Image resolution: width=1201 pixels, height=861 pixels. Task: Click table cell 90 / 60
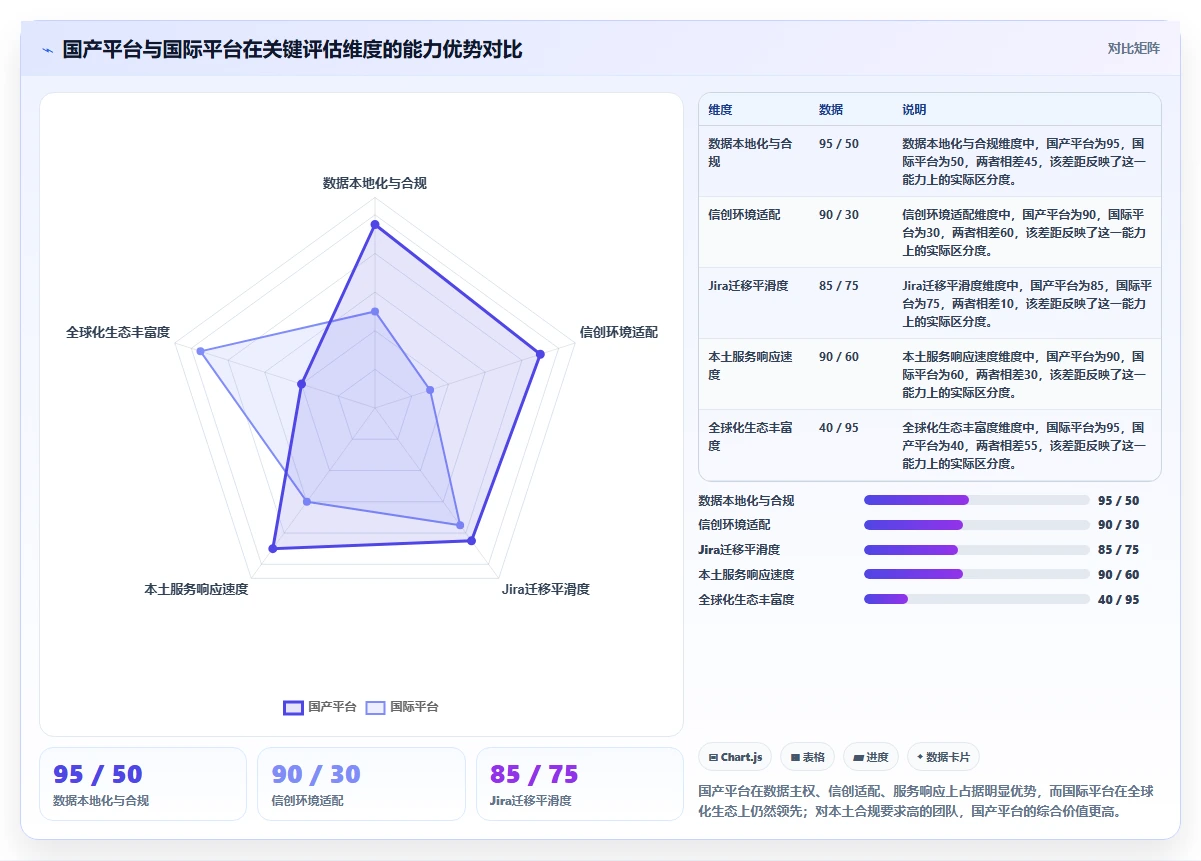(838, 357)
